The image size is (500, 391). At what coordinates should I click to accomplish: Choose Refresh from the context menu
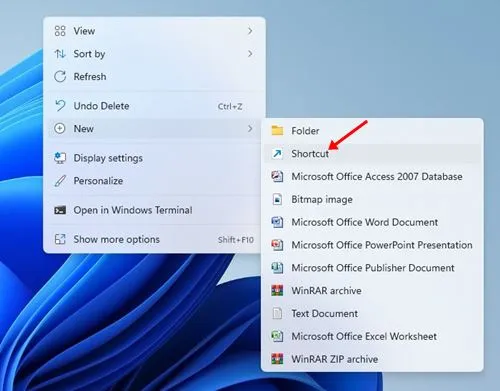click(x=154, y=76)
